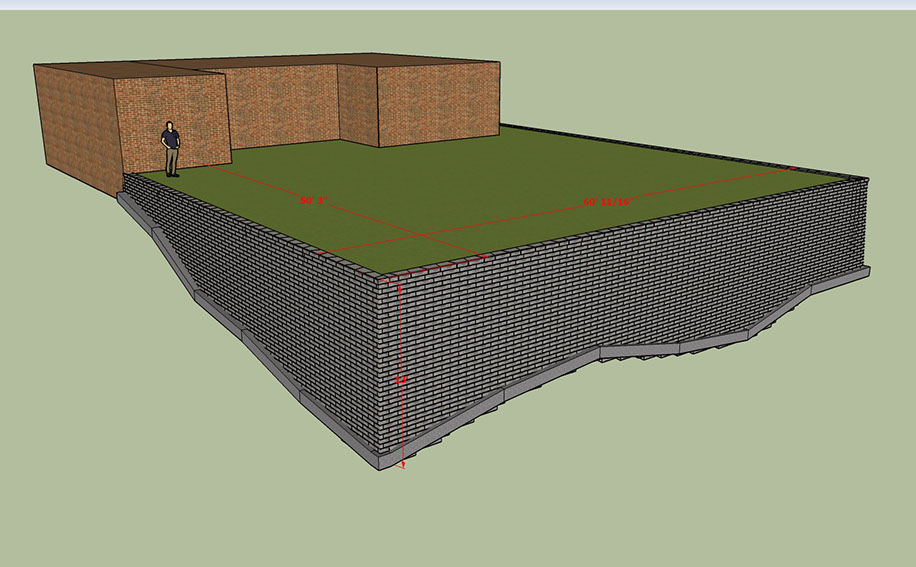
Task: Click the title bar strip at top
Action: [458, 4]
